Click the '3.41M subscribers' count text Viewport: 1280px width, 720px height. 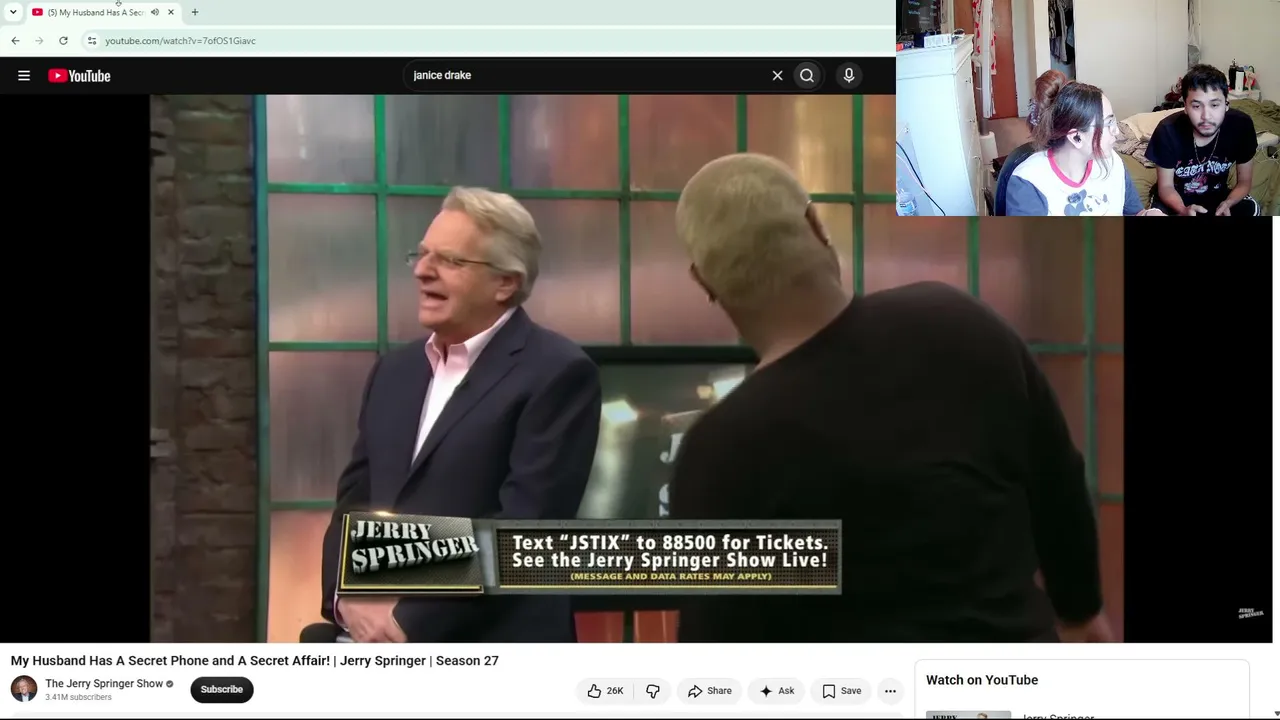78,697
